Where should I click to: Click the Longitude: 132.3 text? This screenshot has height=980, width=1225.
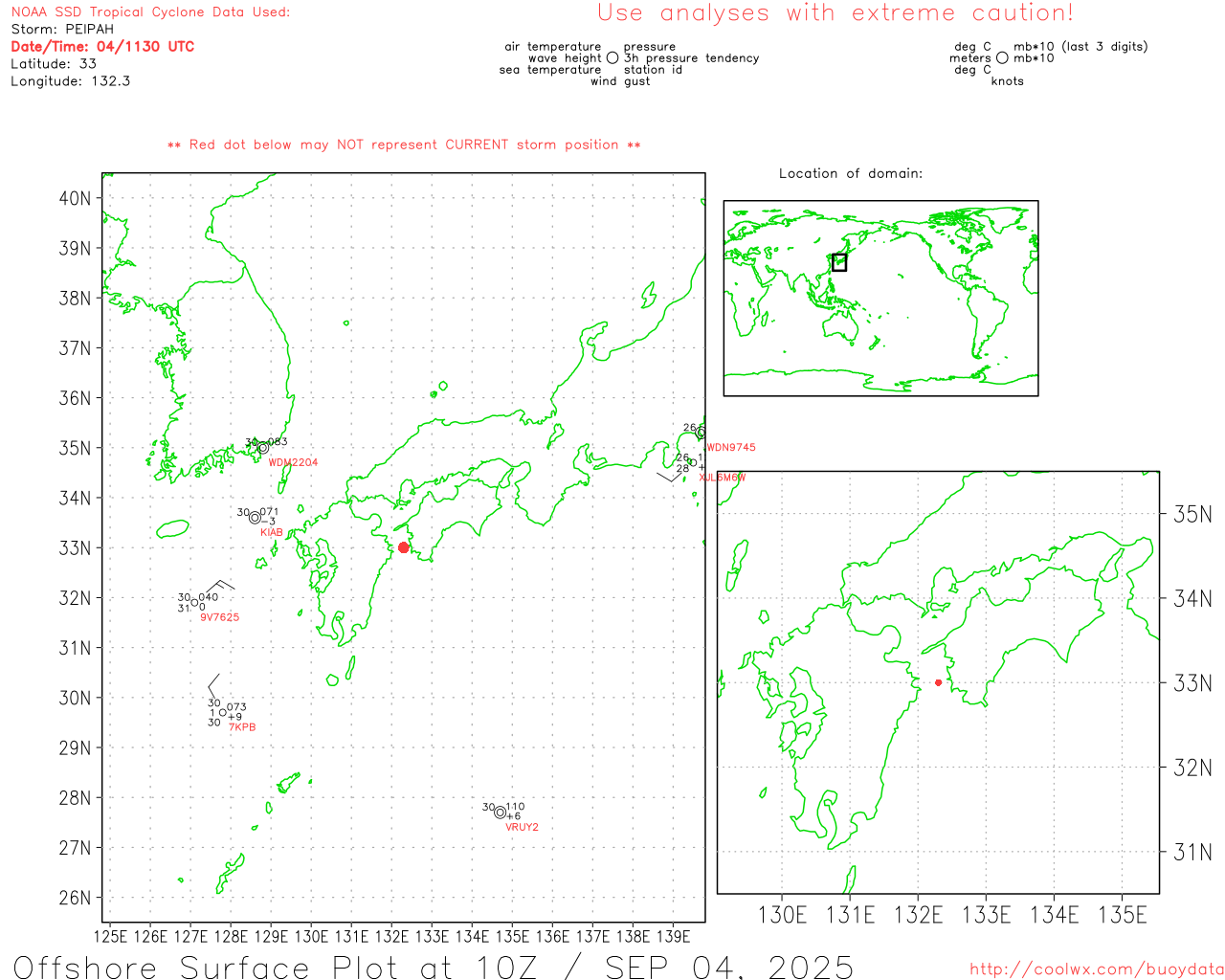71,81
